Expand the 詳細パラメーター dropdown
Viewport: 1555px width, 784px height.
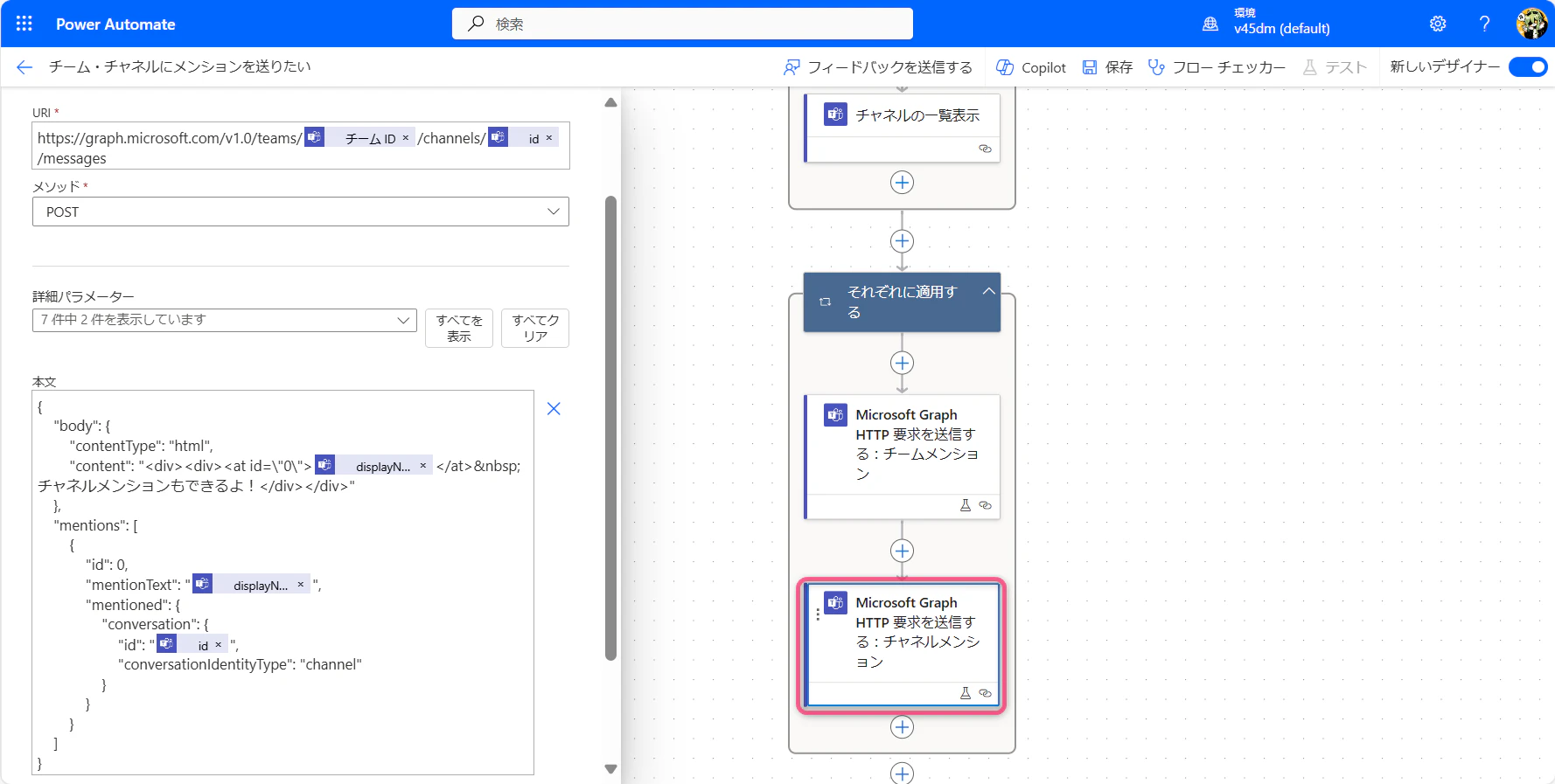point(225,320)
